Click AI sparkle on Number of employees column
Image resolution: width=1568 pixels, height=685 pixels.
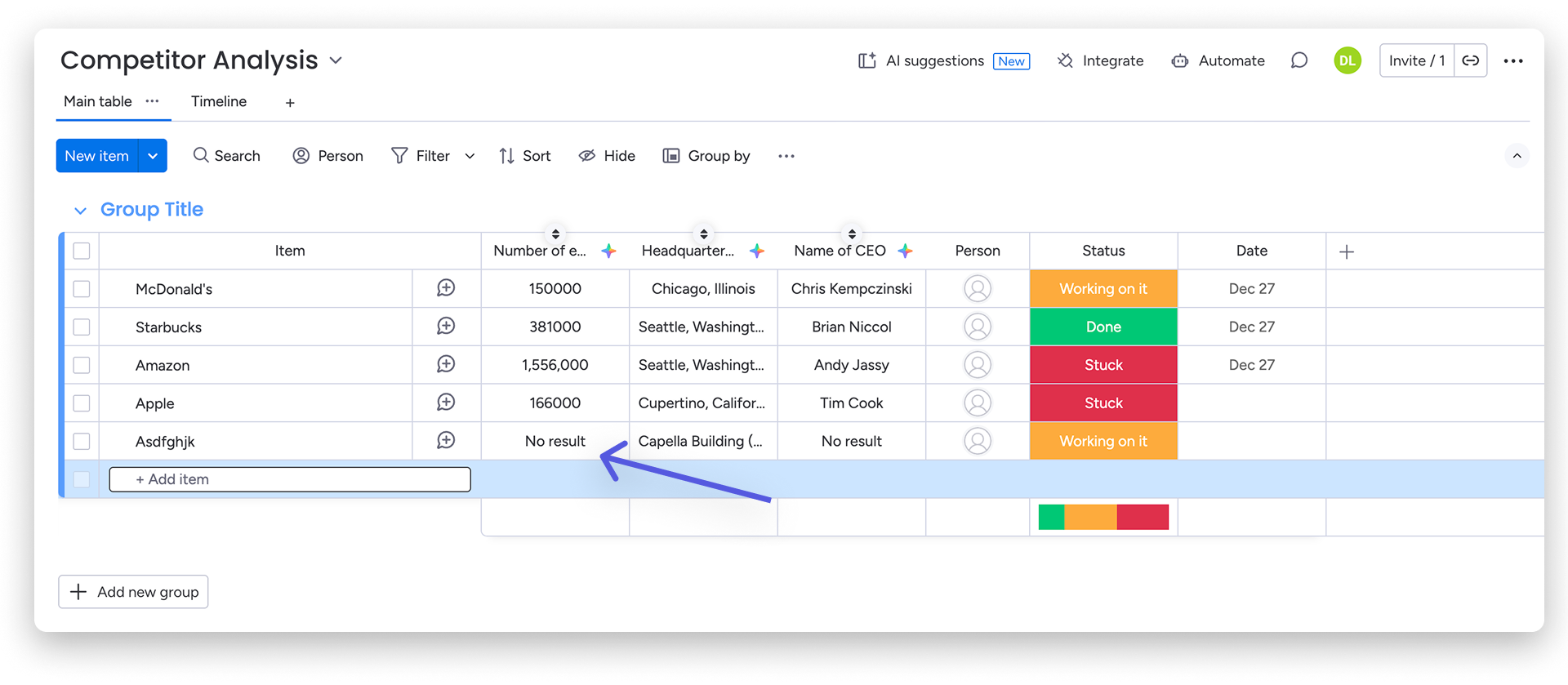click(x=608, y=251)
